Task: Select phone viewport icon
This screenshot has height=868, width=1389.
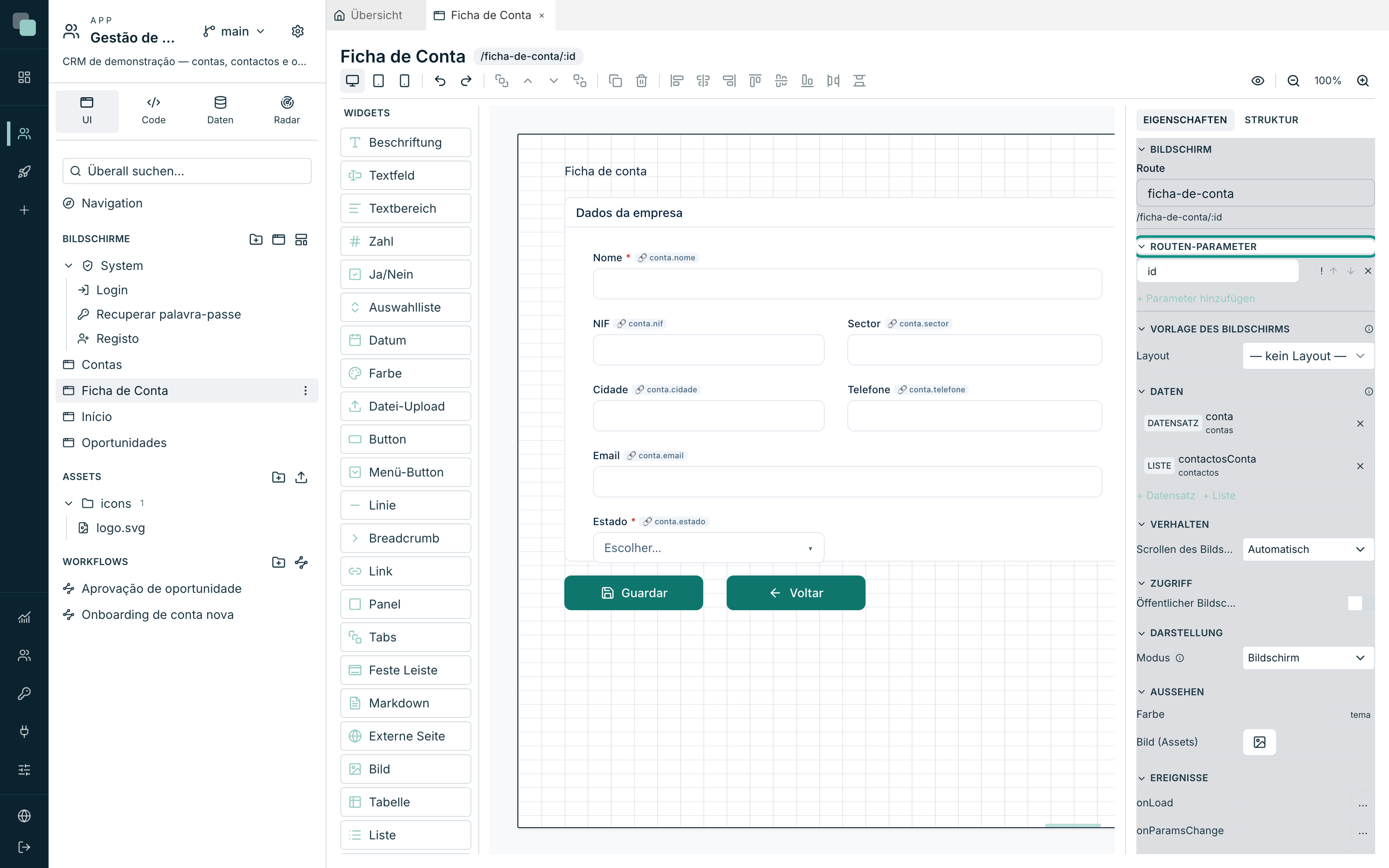Action: 405,81
